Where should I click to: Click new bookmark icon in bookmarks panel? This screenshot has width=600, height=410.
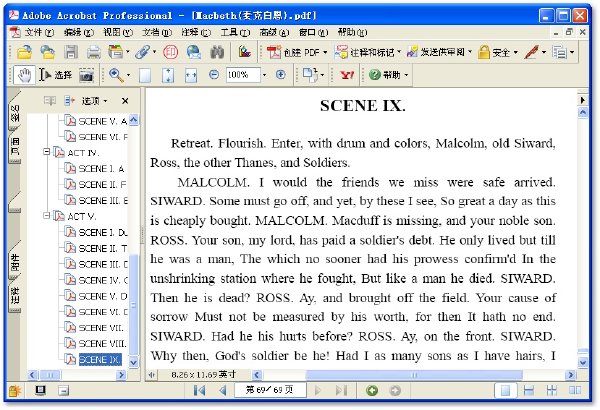pos(50,101)
